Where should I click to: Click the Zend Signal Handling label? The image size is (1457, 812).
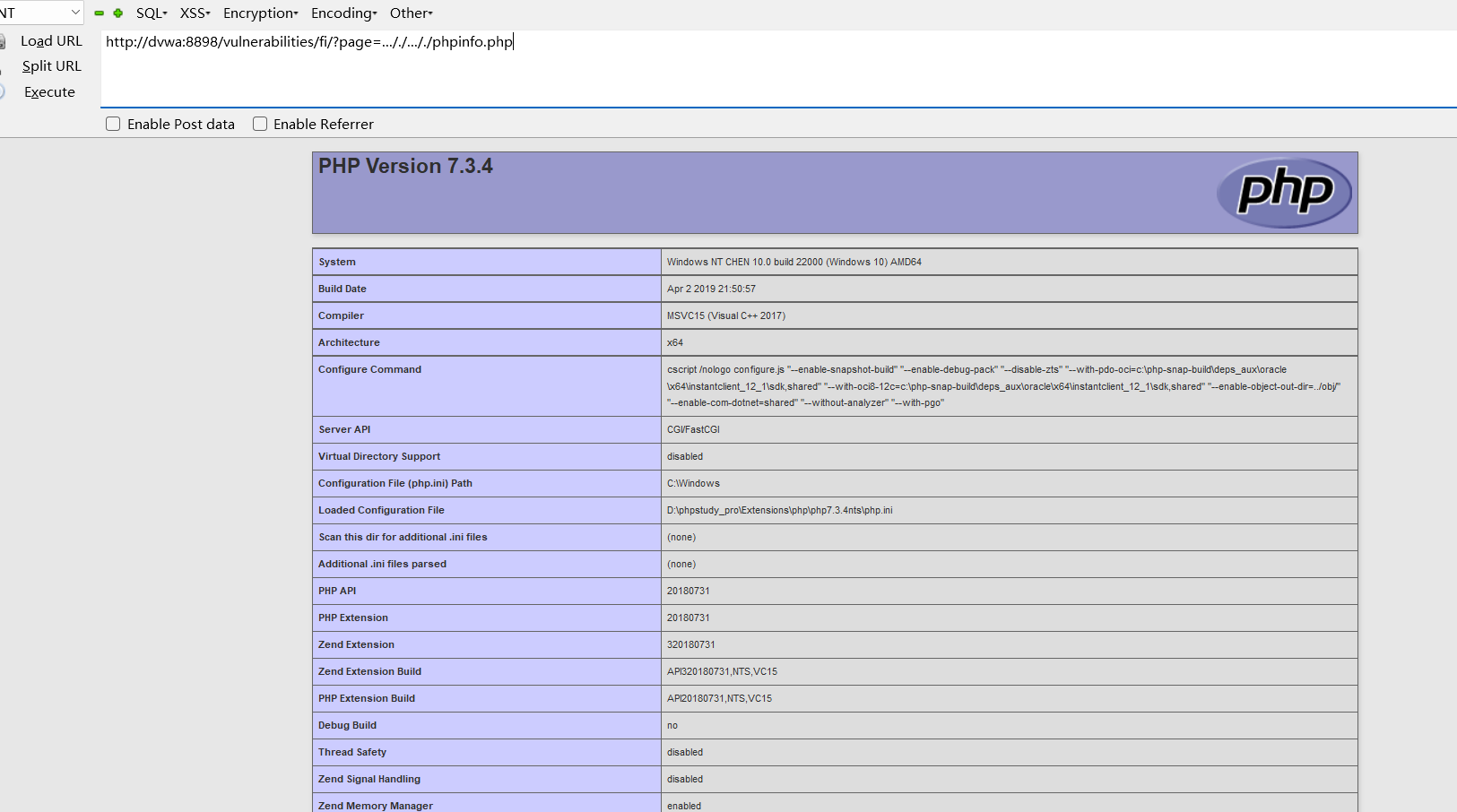[x=369, y=779]
